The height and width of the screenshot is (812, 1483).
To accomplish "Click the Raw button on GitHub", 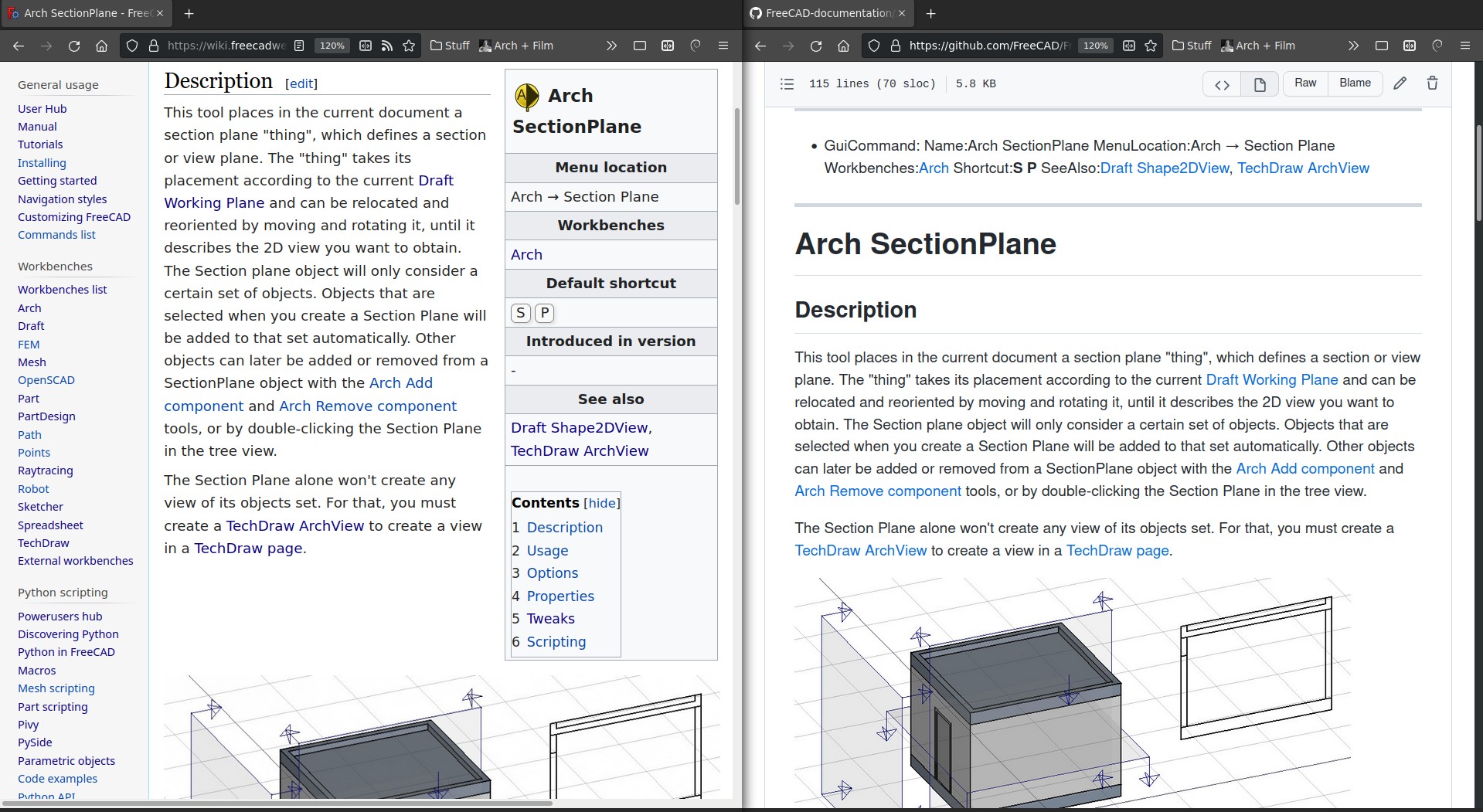I will coord(1305,83).
